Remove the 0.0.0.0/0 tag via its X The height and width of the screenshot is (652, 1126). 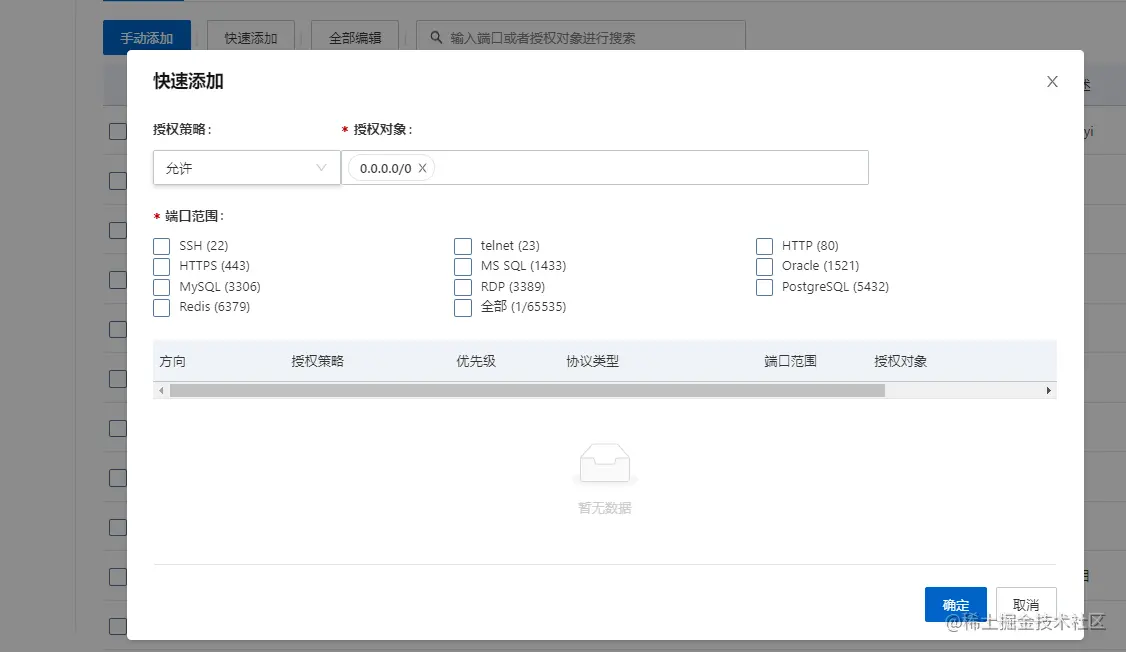422,168
